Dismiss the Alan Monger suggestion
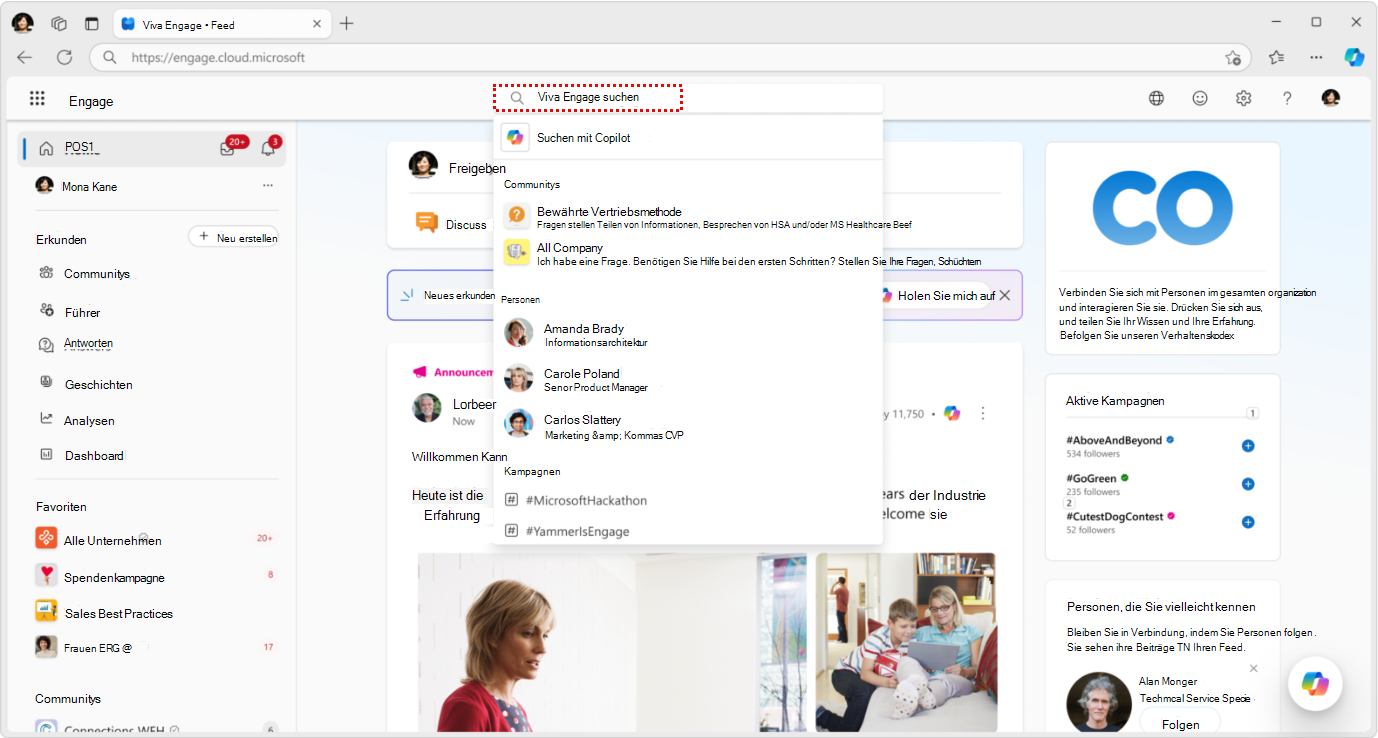The height and width of the screenshot is (738, 1378). (1254, 668)
